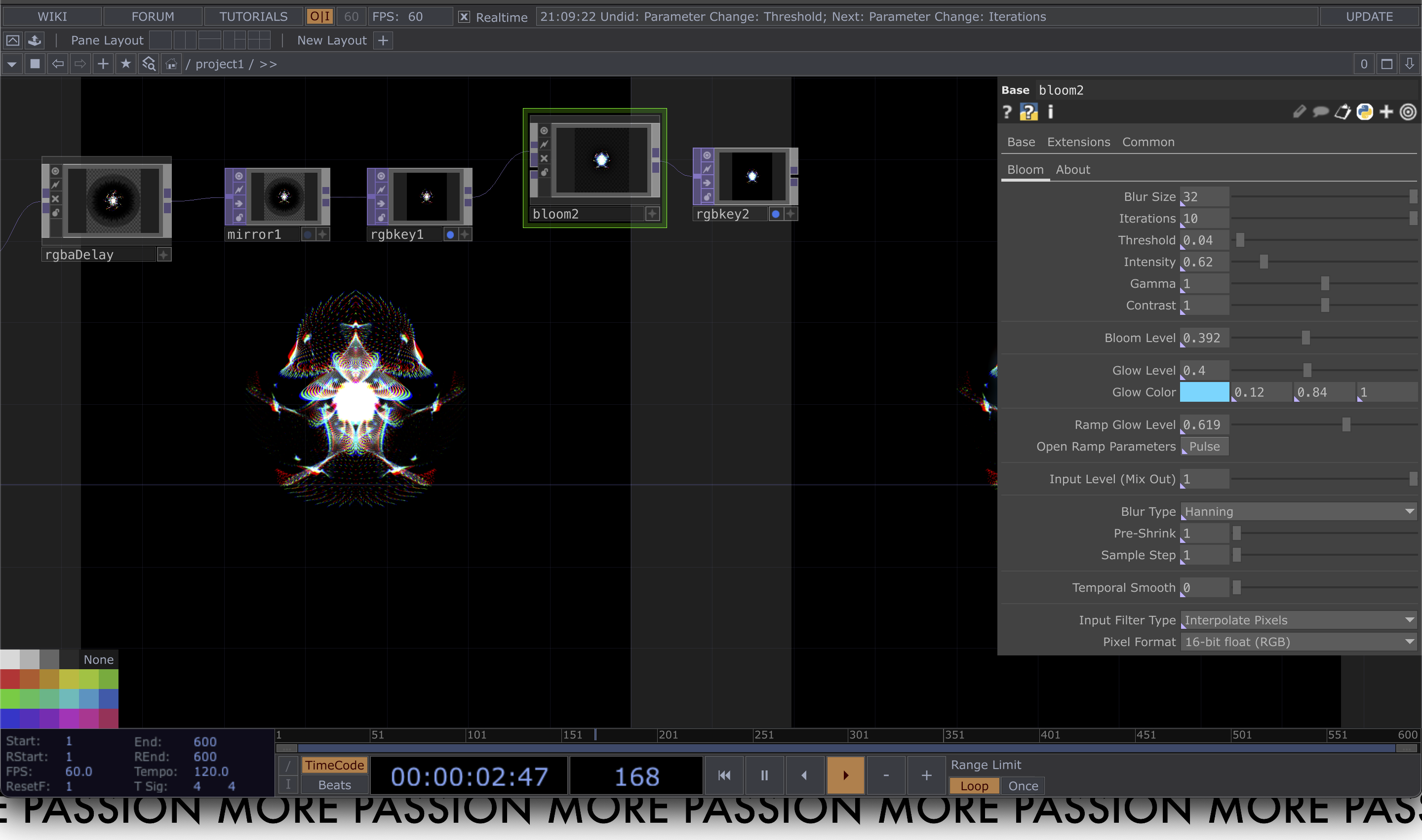Enable the viewer flag dot on rgbkey1

click(450, 234)
